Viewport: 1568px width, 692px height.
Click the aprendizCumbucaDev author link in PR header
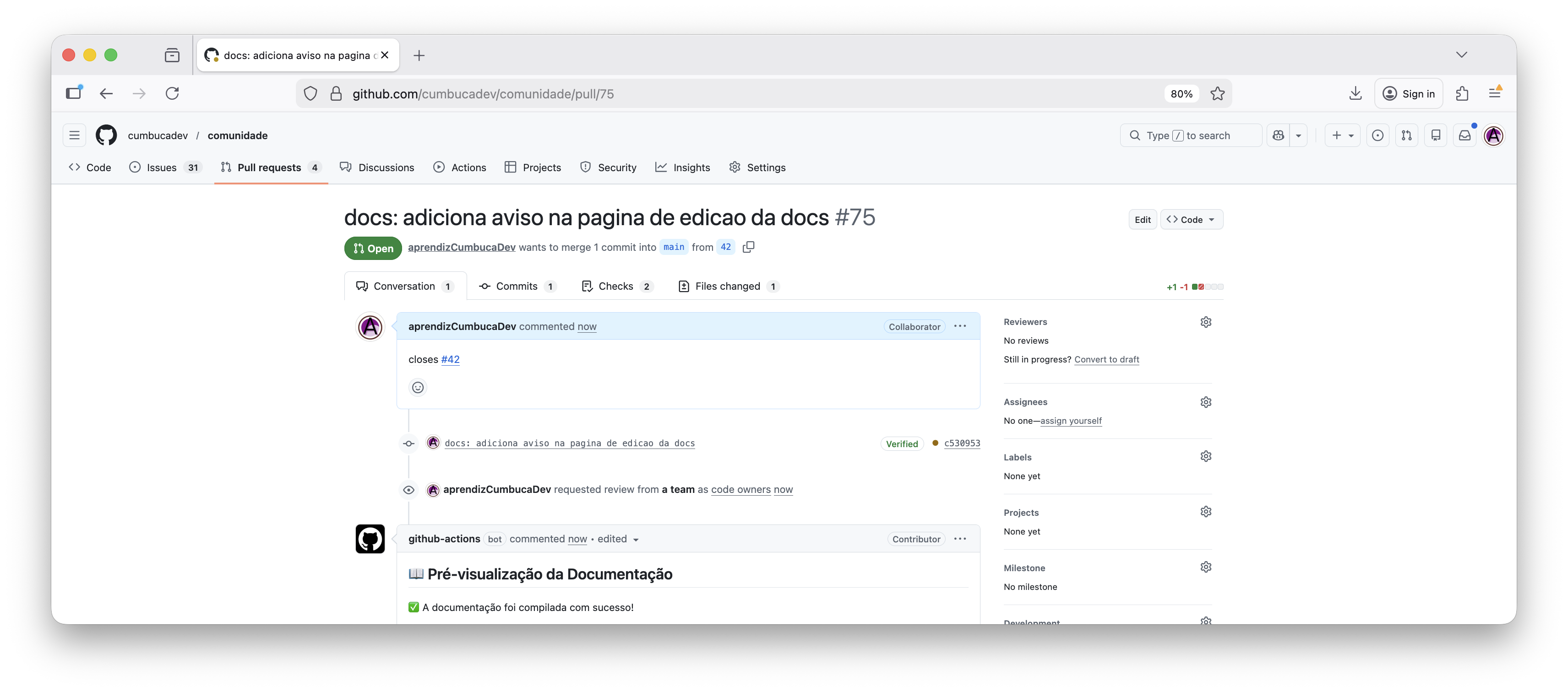[x=462, y=247]
